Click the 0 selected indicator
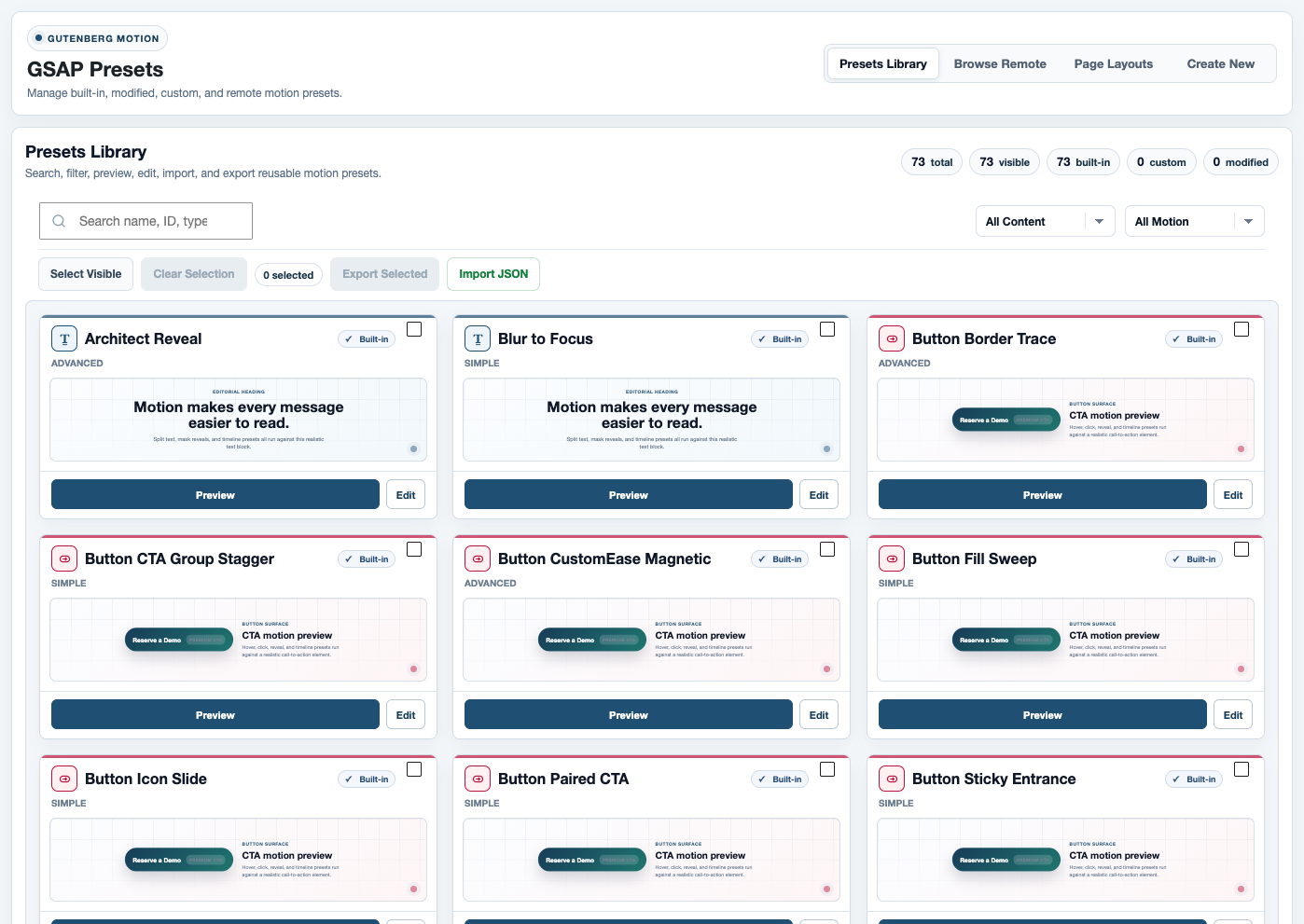 click(x=288, y=275)
